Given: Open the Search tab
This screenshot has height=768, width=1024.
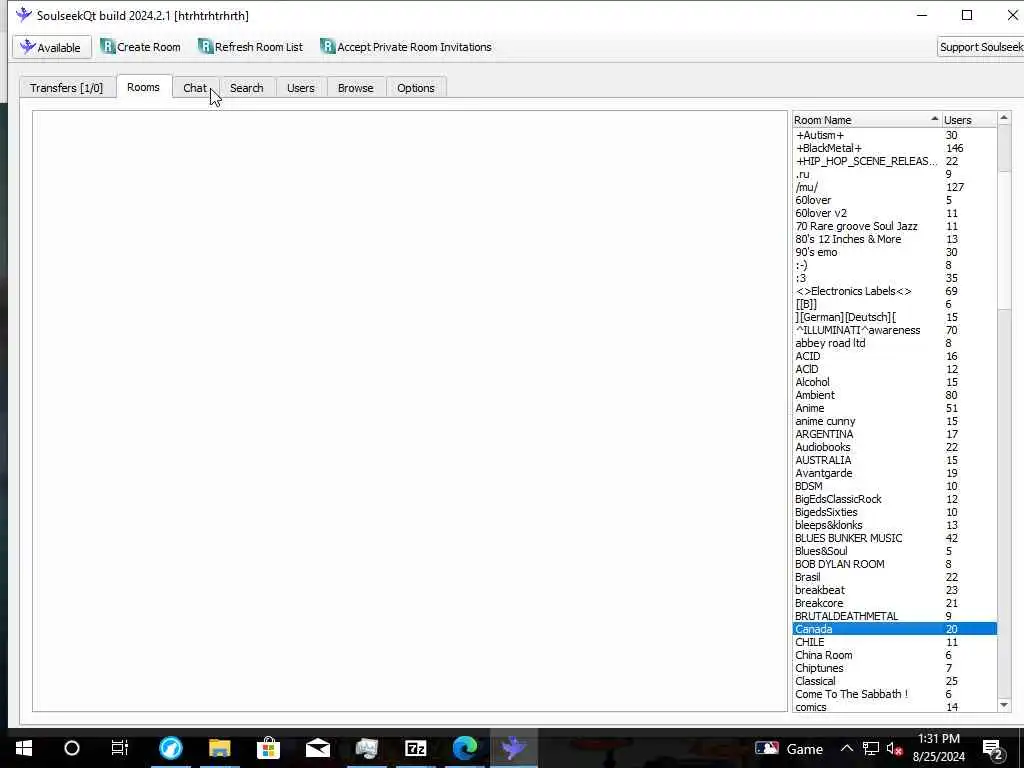Looking at the screenshot, I should click(x=247, y=88).
